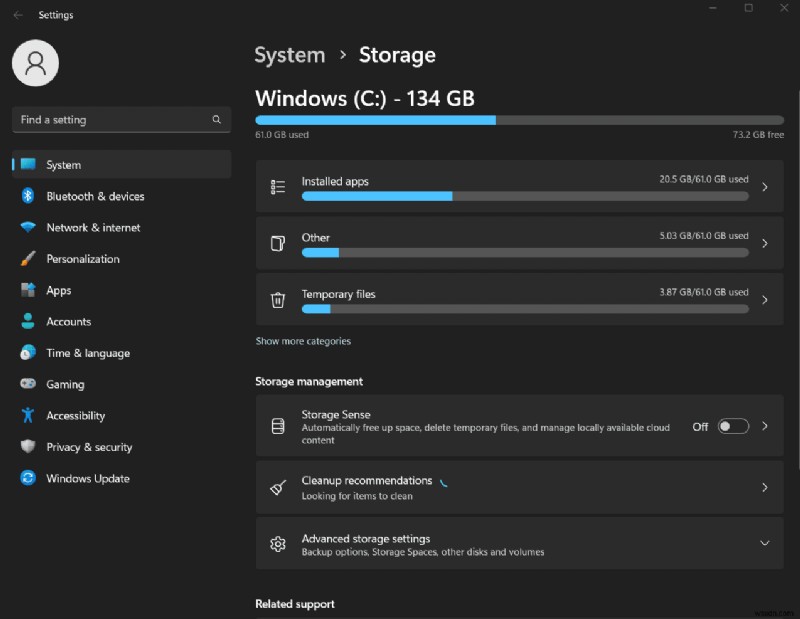Click the 61.0 GB used label

(x=282, y=135)
